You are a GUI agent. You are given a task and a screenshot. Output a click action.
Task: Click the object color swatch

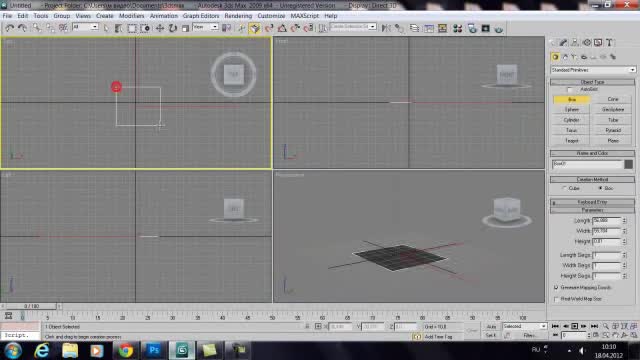click(629, 164)
